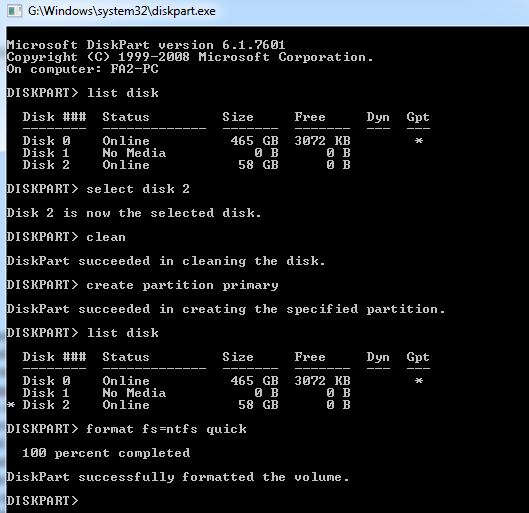Click the 'Microsoft DiskPart version 6.1.7601' line
The height and width of the screenshot is (513, 529).
point(146,45)
